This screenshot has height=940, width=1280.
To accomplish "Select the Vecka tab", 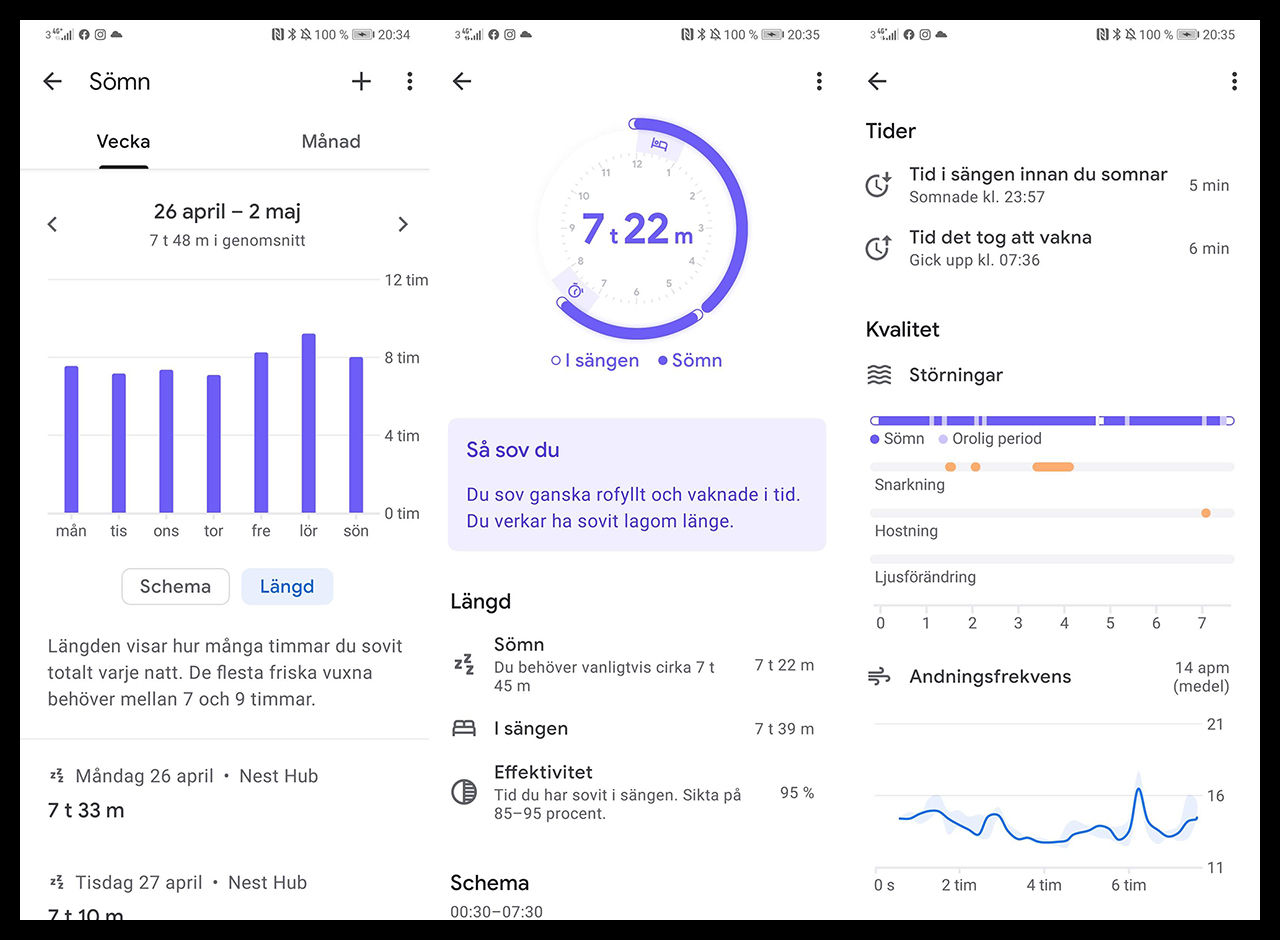I will pos(123,142).
